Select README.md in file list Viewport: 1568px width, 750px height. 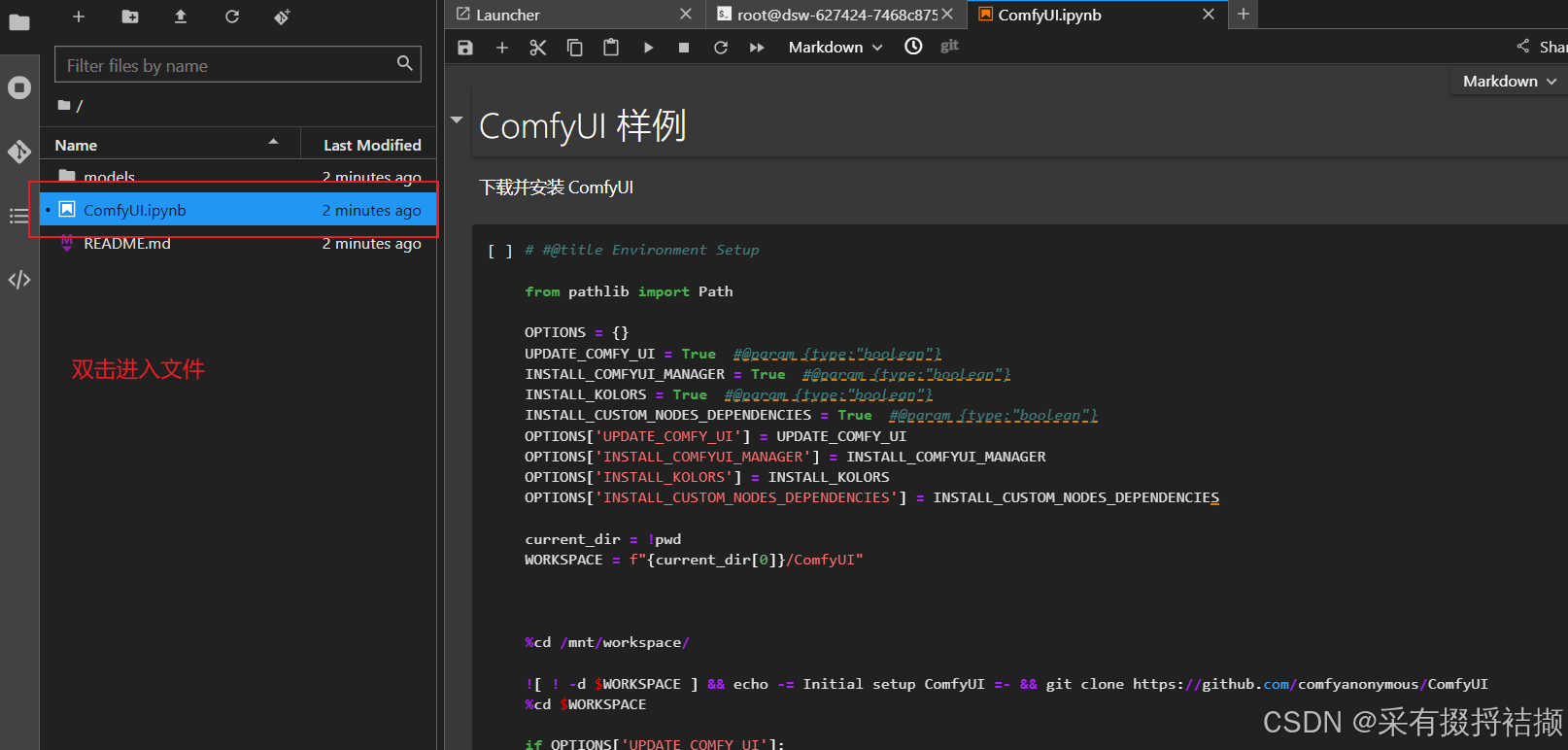click(x=238, y=243)
